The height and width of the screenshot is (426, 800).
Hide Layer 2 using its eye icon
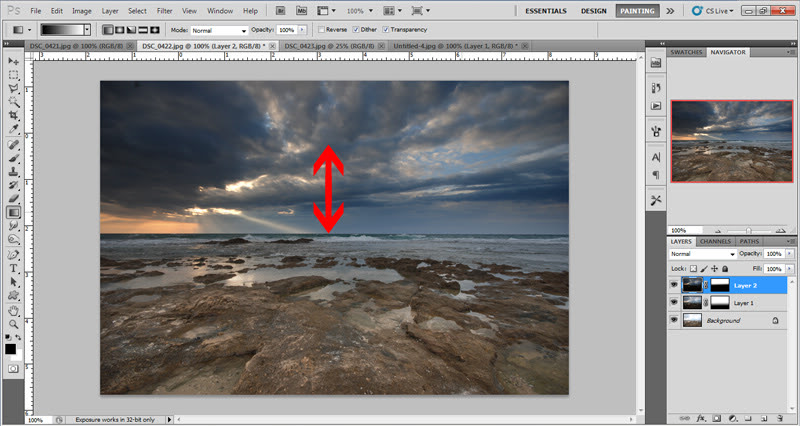click(x=674, y=285)
